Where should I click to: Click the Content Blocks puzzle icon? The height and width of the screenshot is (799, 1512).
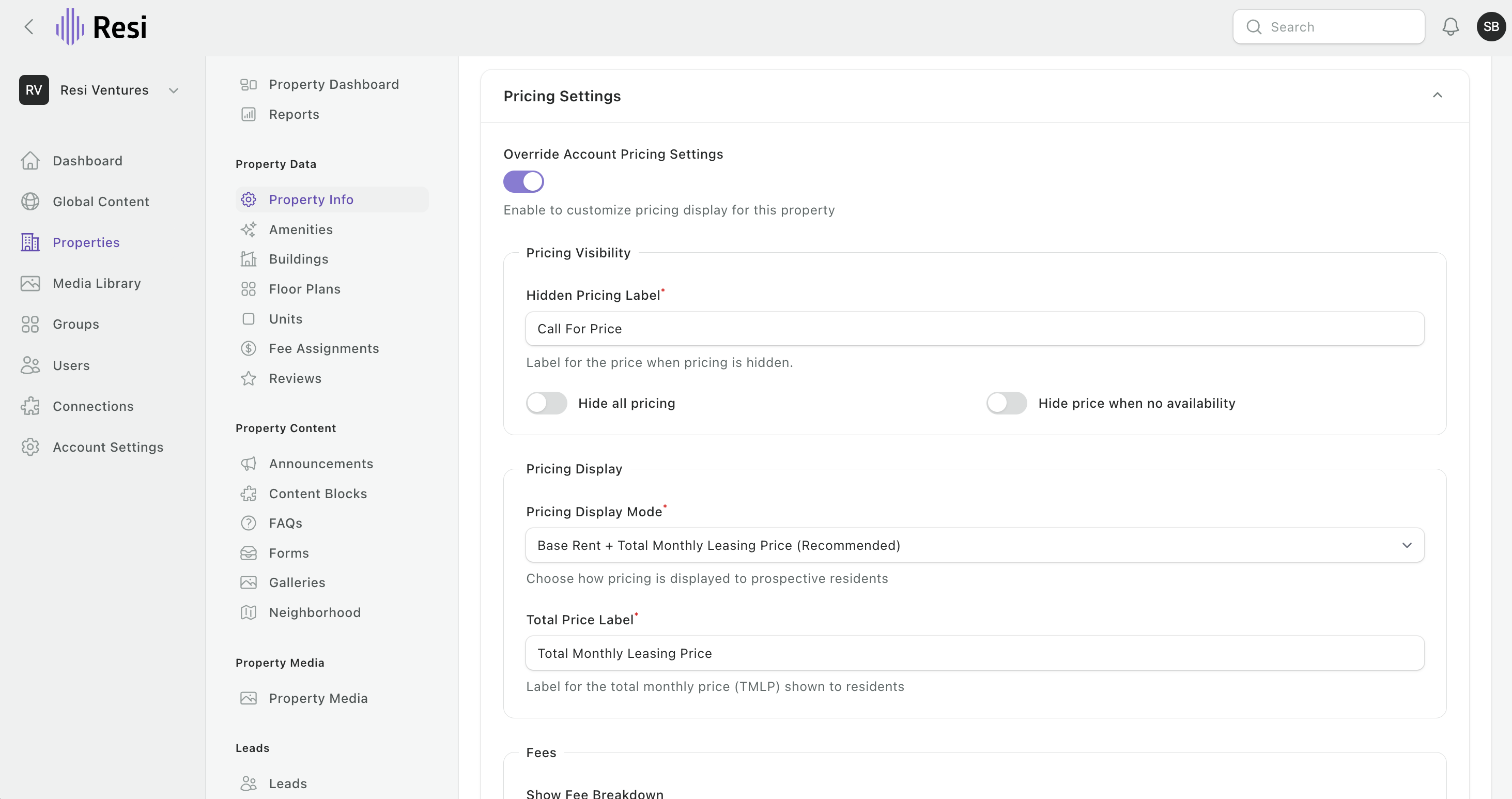[x=248, y=494]
